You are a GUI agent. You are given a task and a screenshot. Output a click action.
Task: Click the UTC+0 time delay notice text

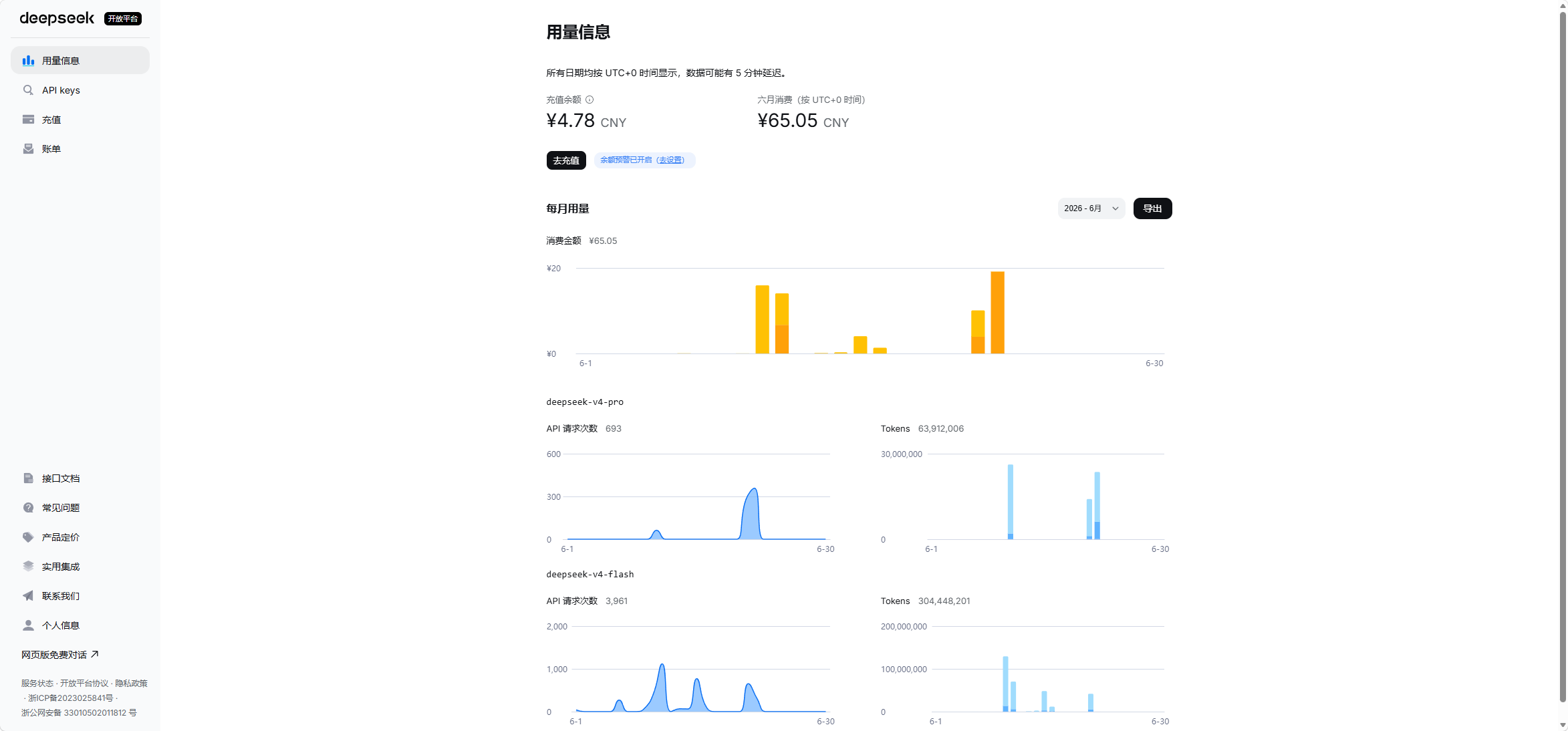(x=668, y=73)
